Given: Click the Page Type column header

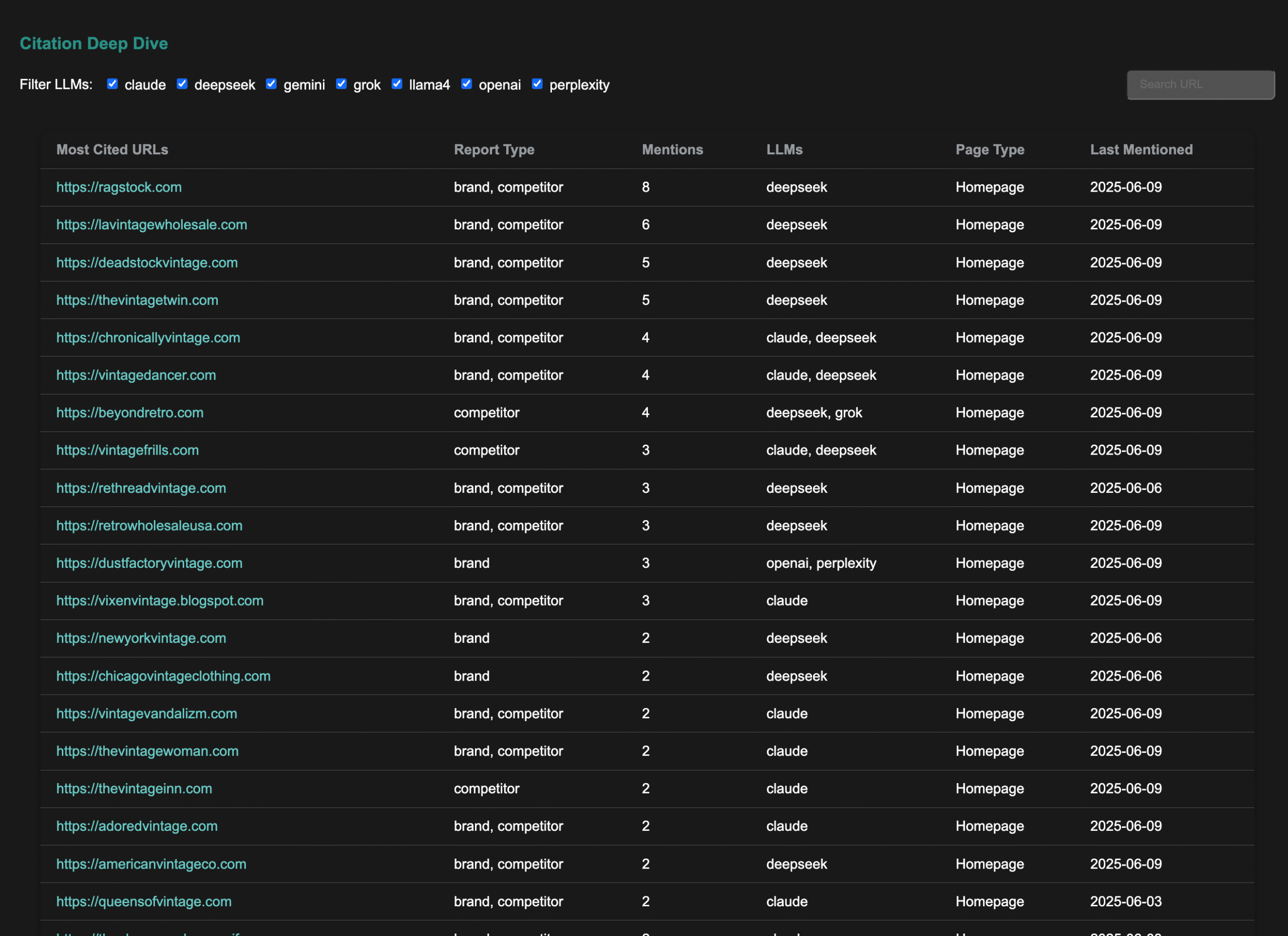Looking at the screenshot, I should [x=989, y=149].
